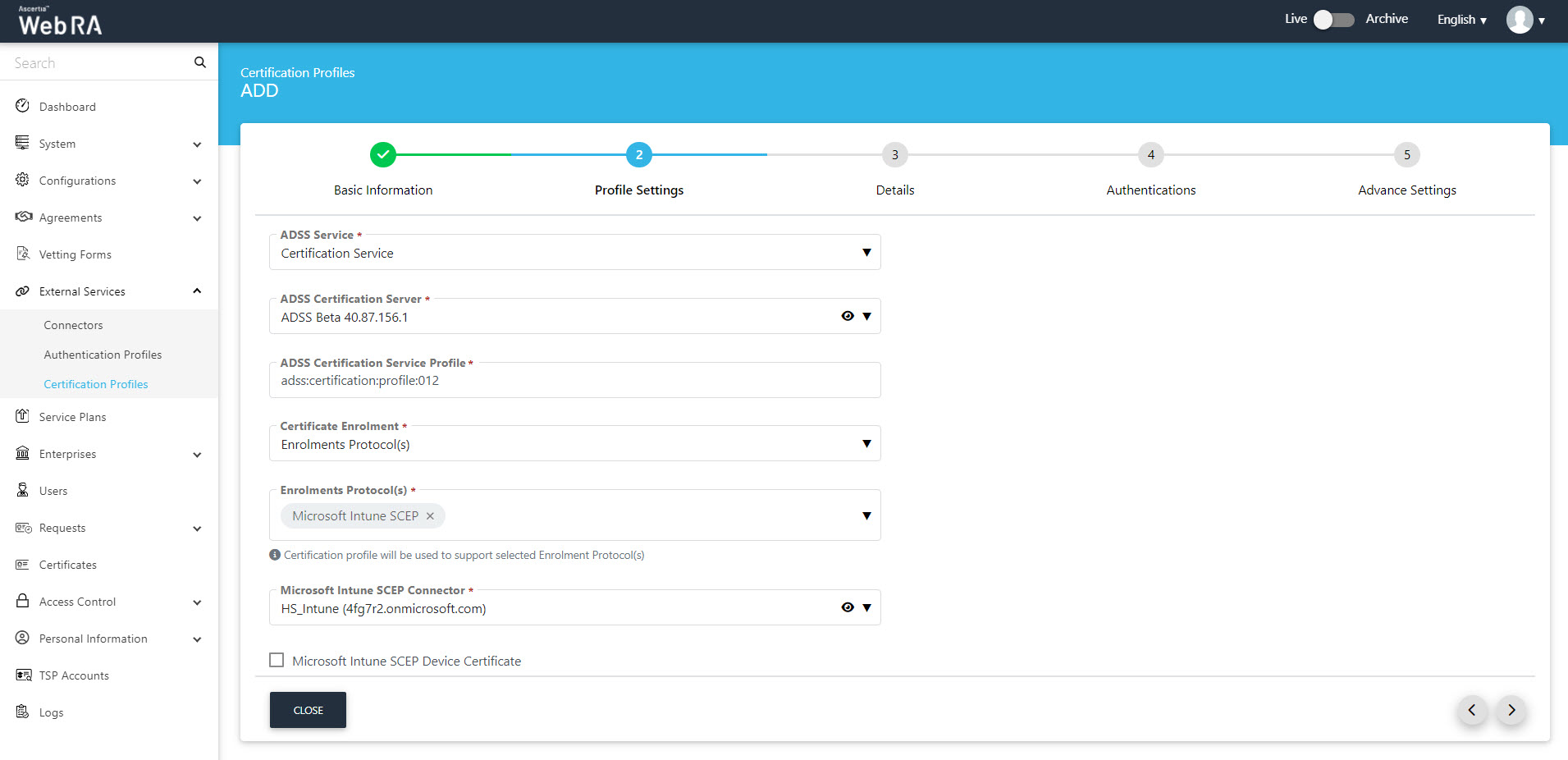Click the Requests icon
The width and height of the screenshot is (1568, 760).
23,527
